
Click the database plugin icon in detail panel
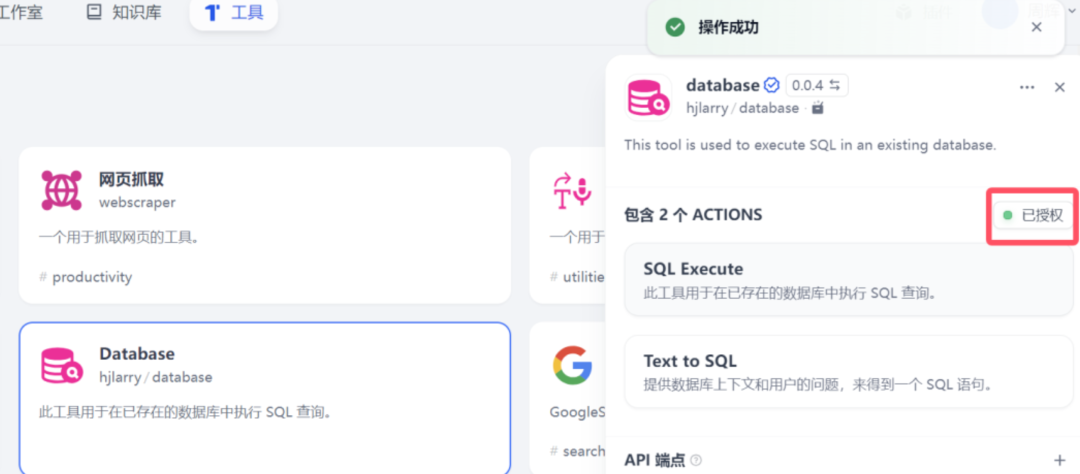[x=648, y=96]
